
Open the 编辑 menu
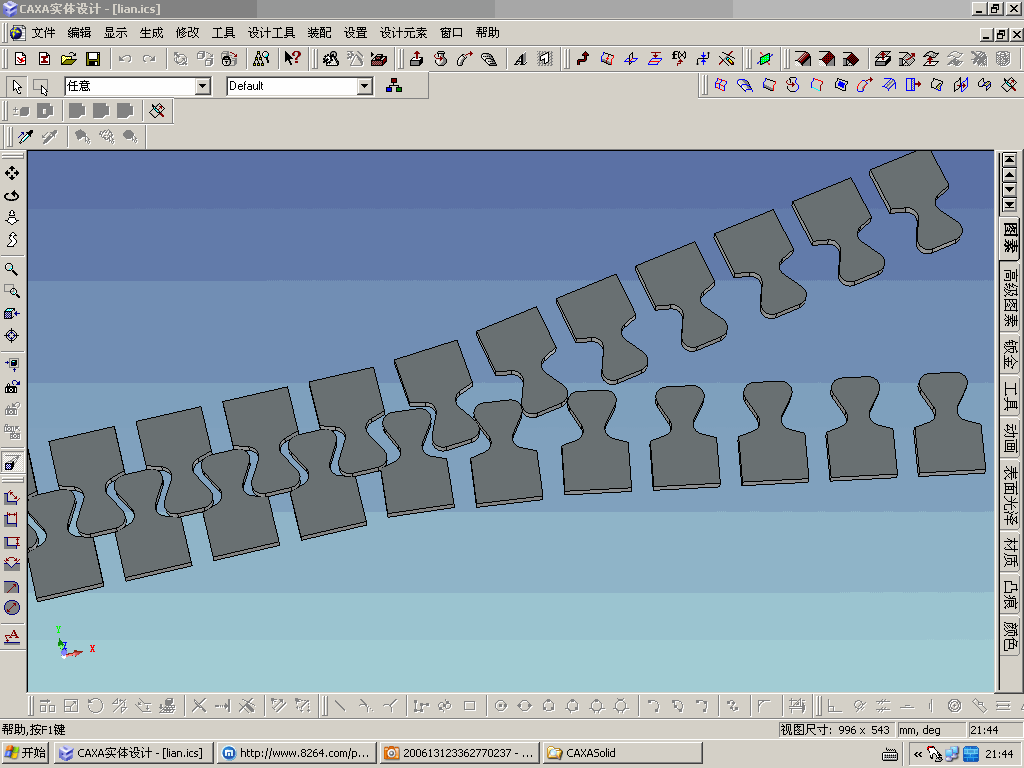click(79, 33)
